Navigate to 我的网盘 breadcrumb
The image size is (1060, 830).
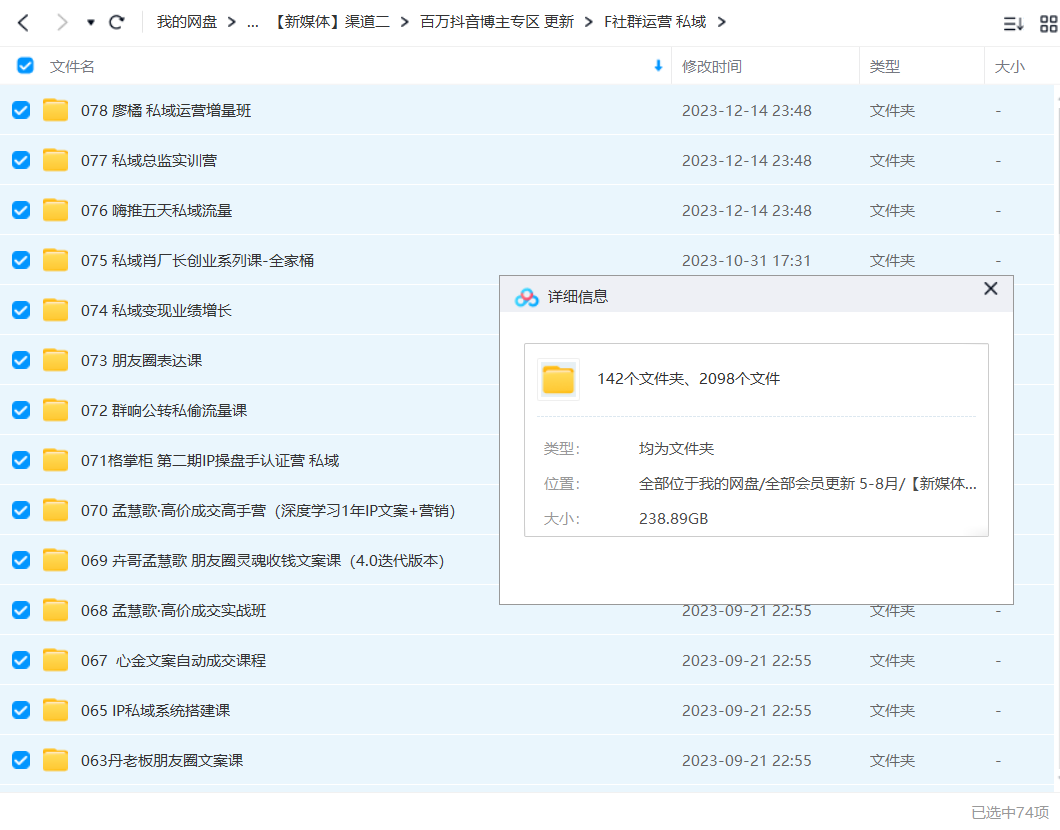(x=186, y=22)
